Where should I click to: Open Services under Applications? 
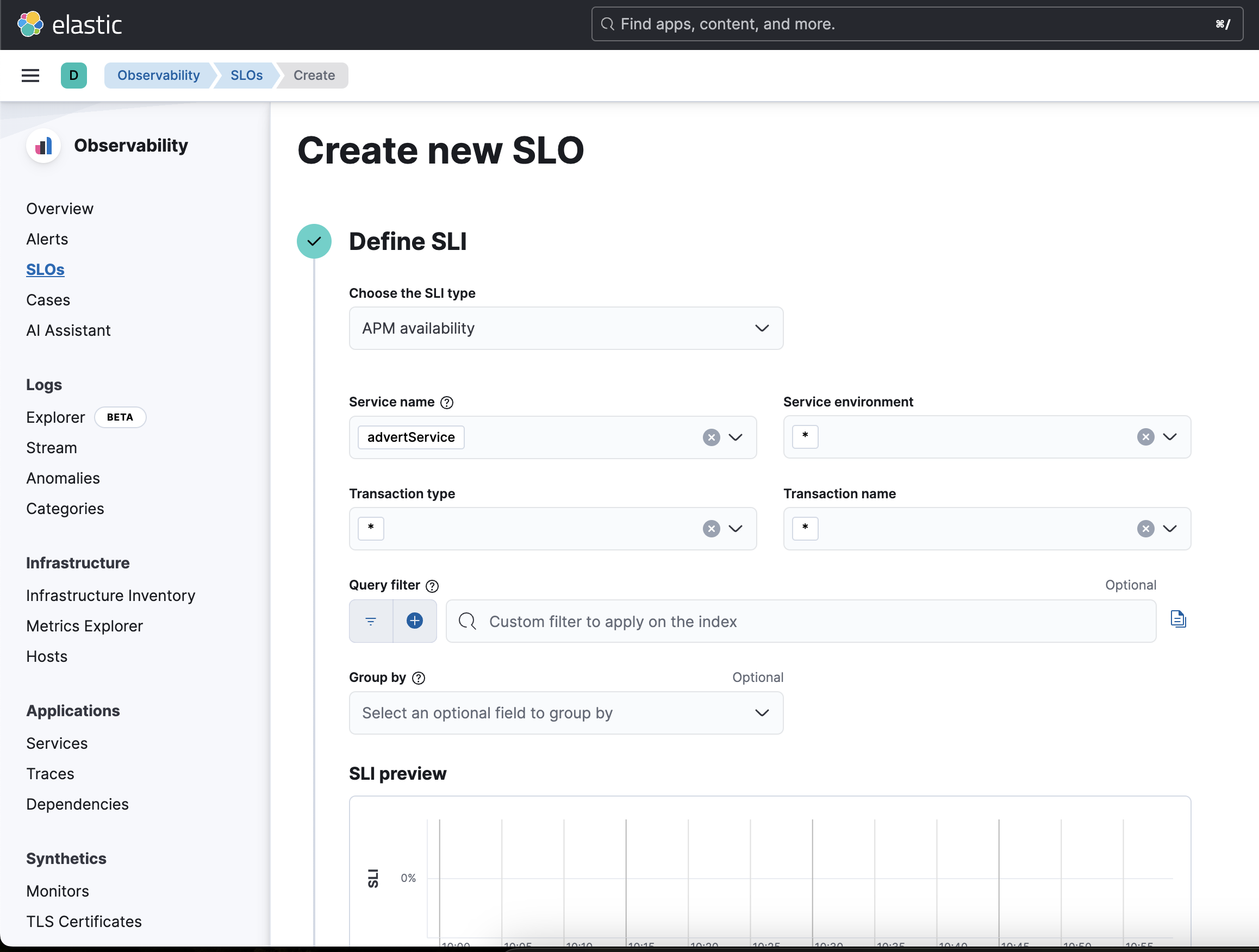click(57, 744)
